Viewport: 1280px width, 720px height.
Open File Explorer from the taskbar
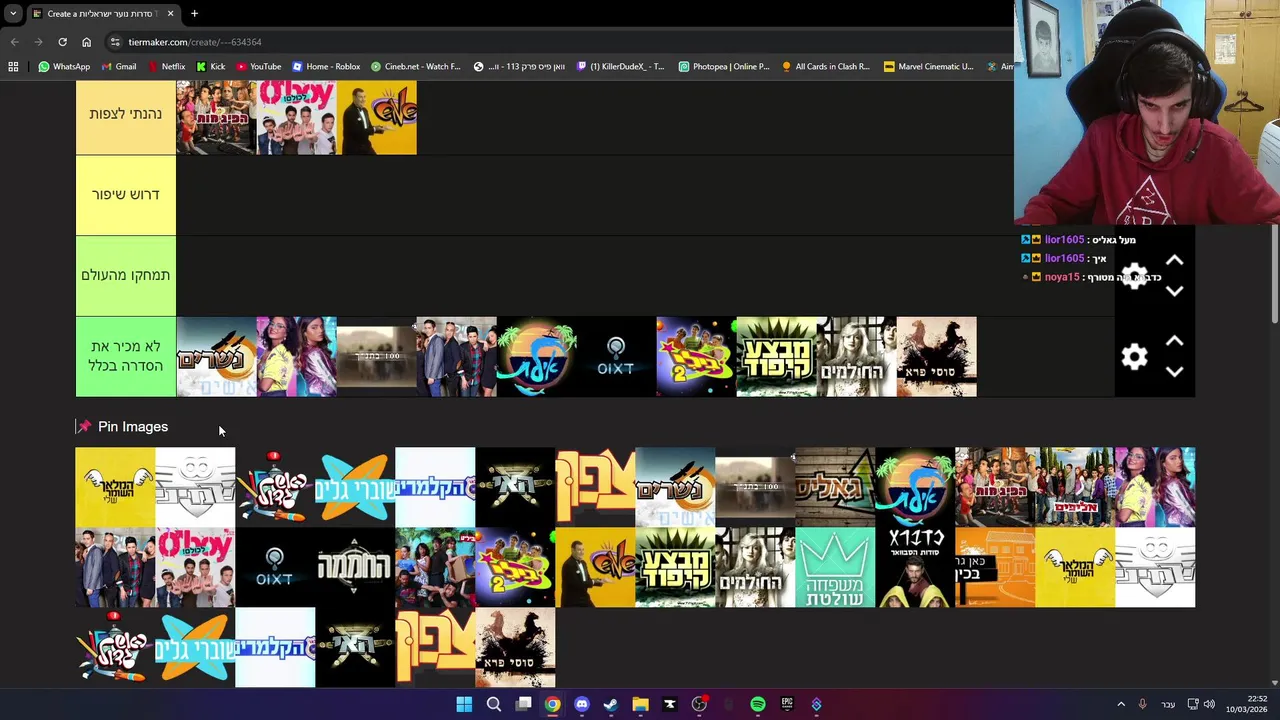point(640,705)
